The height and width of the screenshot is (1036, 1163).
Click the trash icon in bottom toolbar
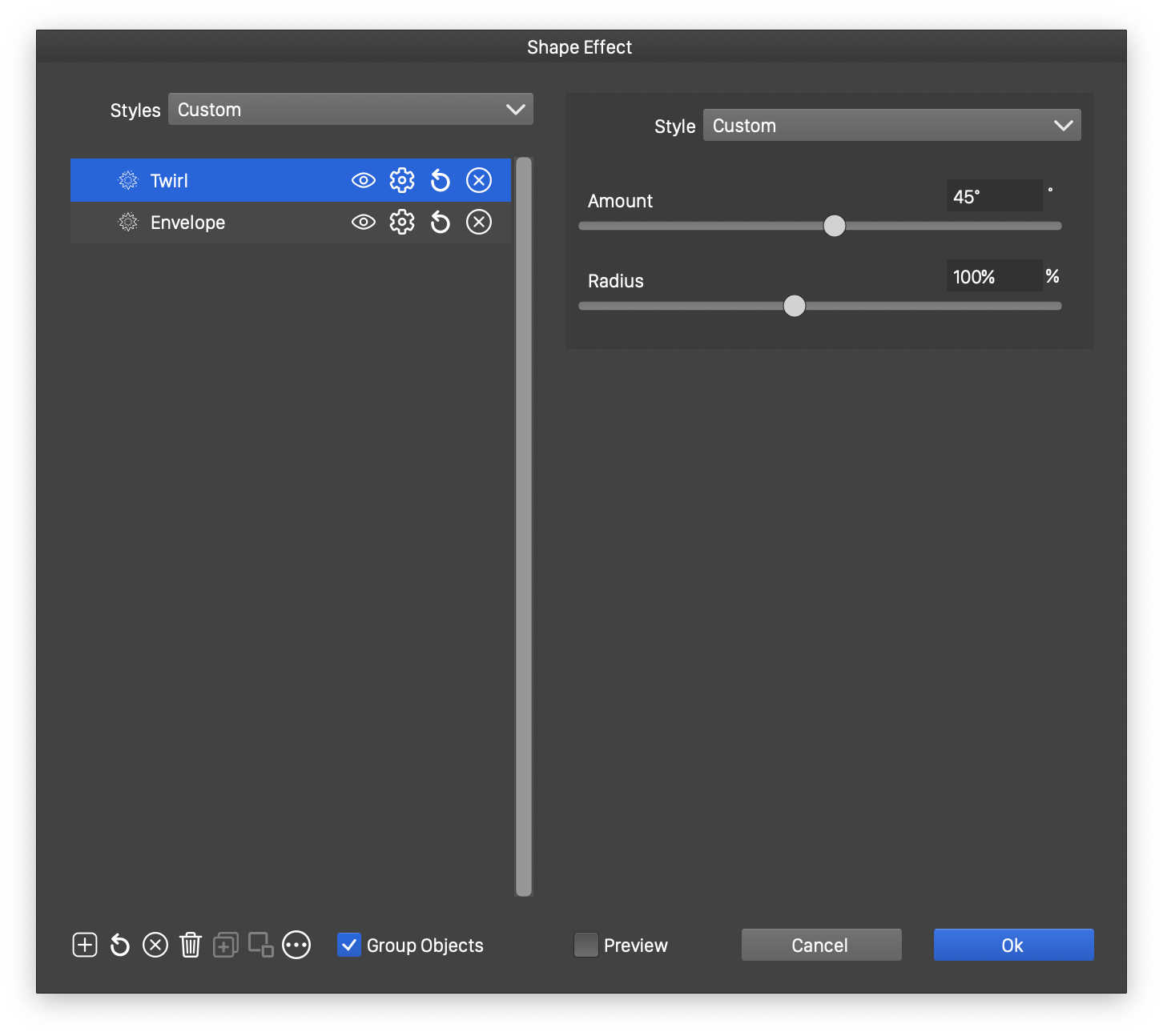191,945
